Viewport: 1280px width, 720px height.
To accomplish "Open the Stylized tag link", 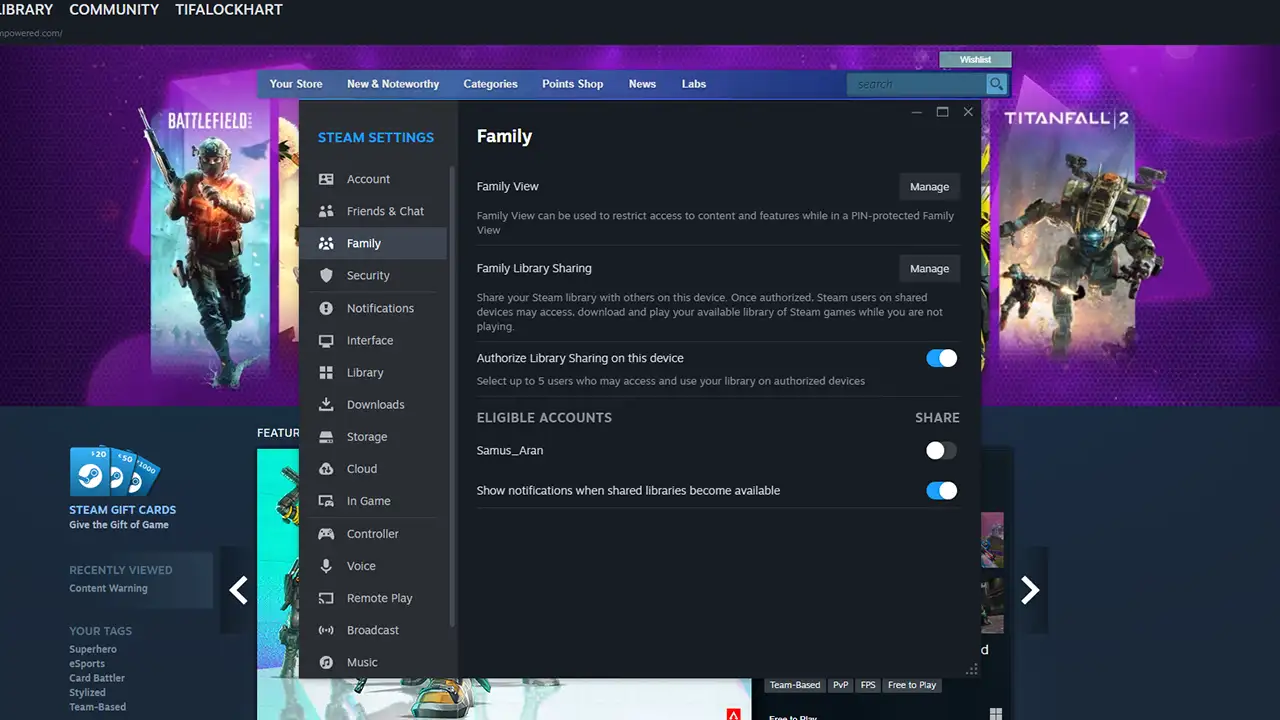I will 87,692.
